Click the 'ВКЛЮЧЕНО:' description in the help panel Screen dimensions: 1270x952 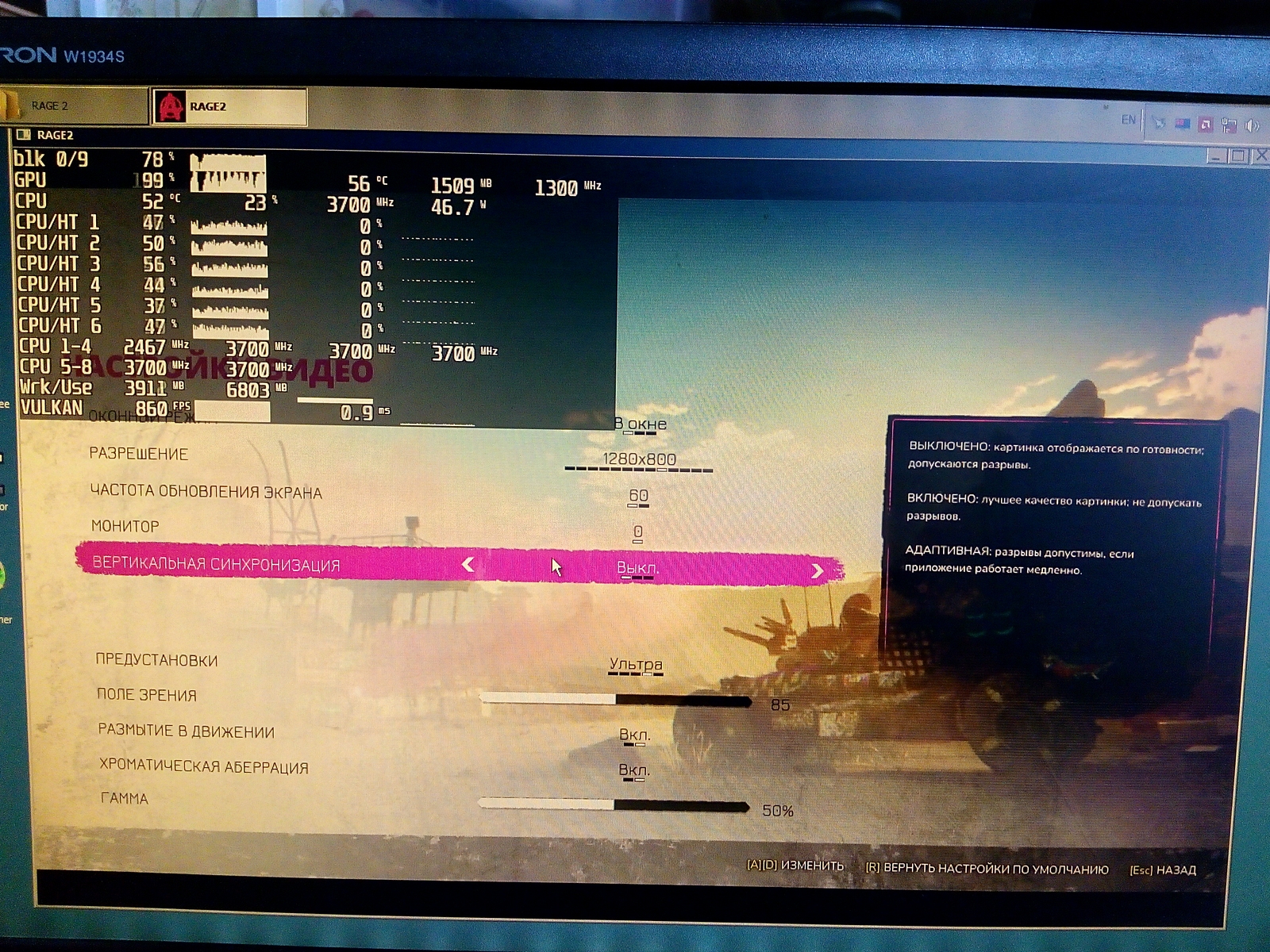click(x=1054, y=508)
